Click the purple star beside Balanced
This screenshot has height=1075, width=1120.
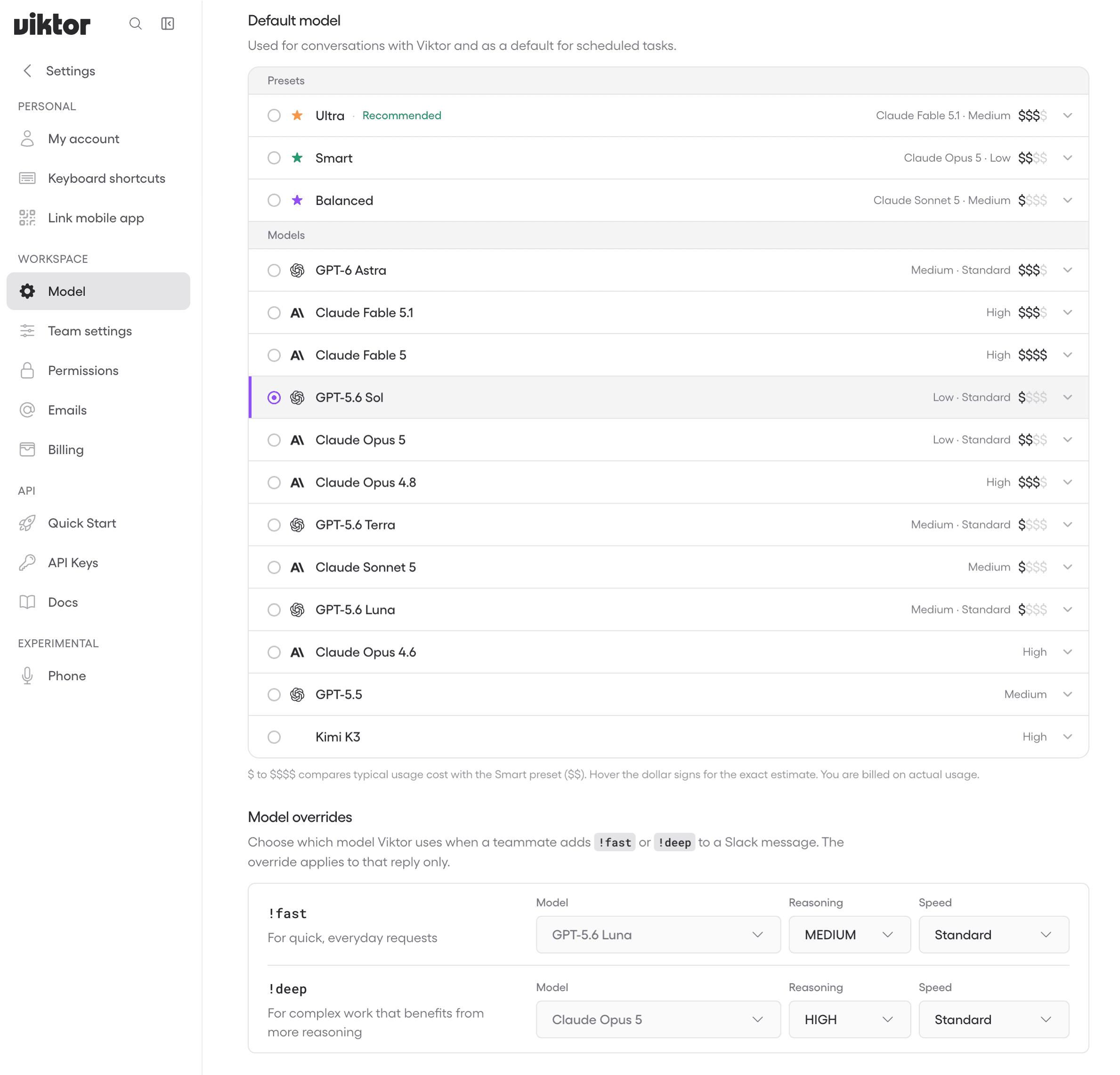coord(297,200)
